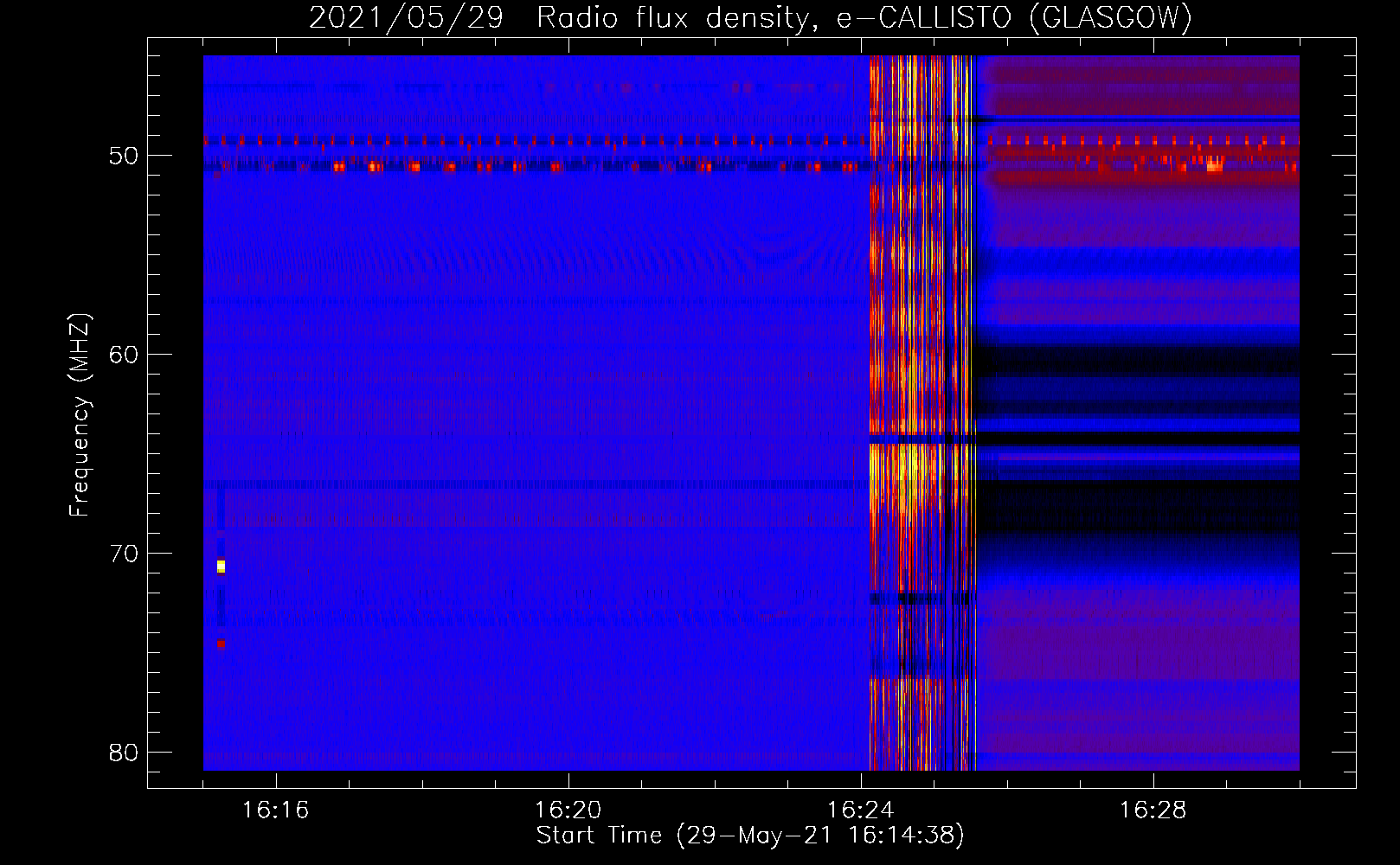Click the '16:28' time tick label
The width and height of the screenshot is (1400, 865).
point(1153,811)
